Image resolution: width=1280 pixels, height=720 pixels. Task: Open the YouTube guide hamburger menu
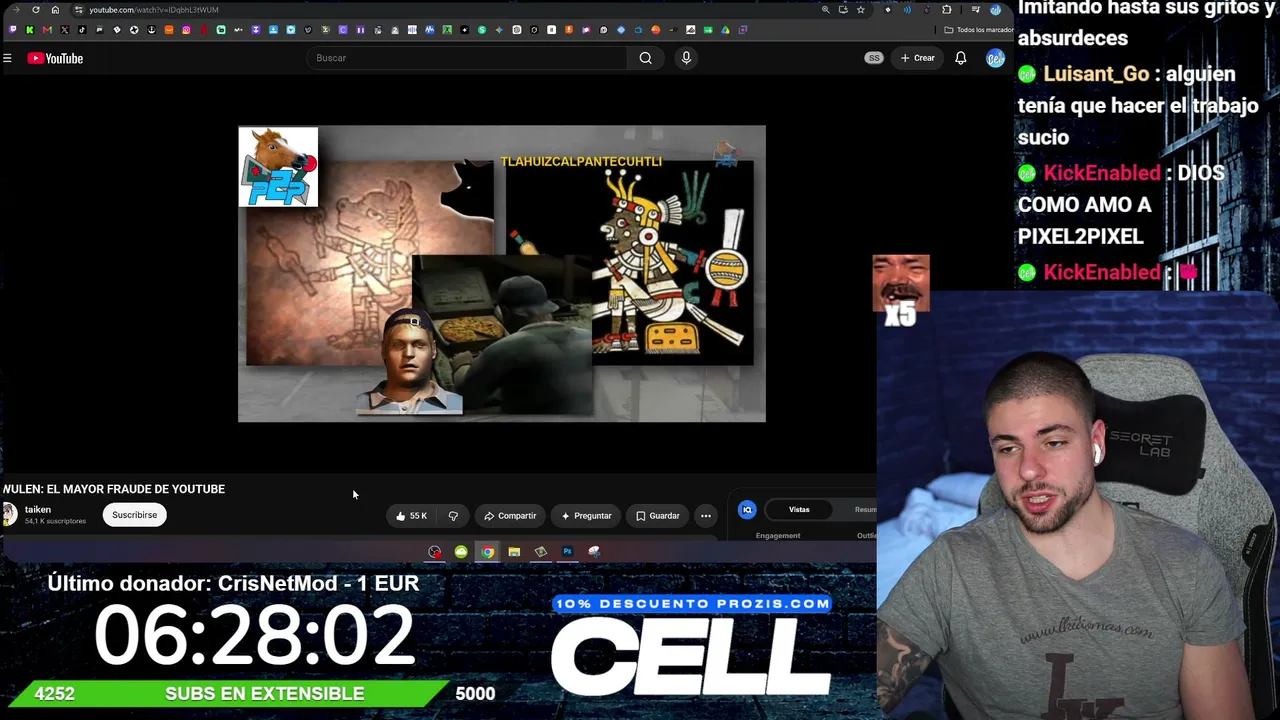tap(7, 58)
